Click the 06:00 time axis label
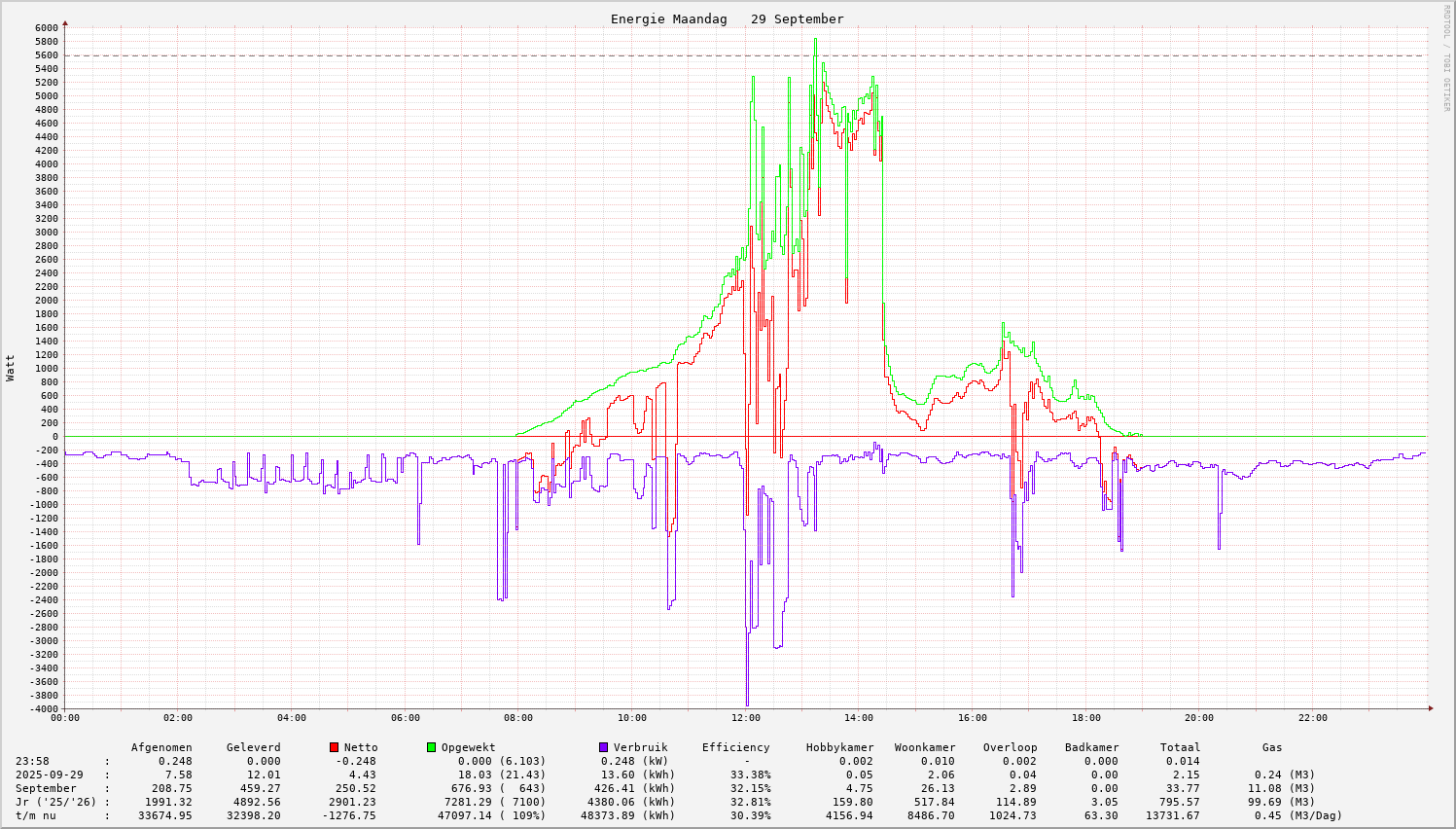The width and height of the screenshot is (1456, 829). tap(406, 718)
